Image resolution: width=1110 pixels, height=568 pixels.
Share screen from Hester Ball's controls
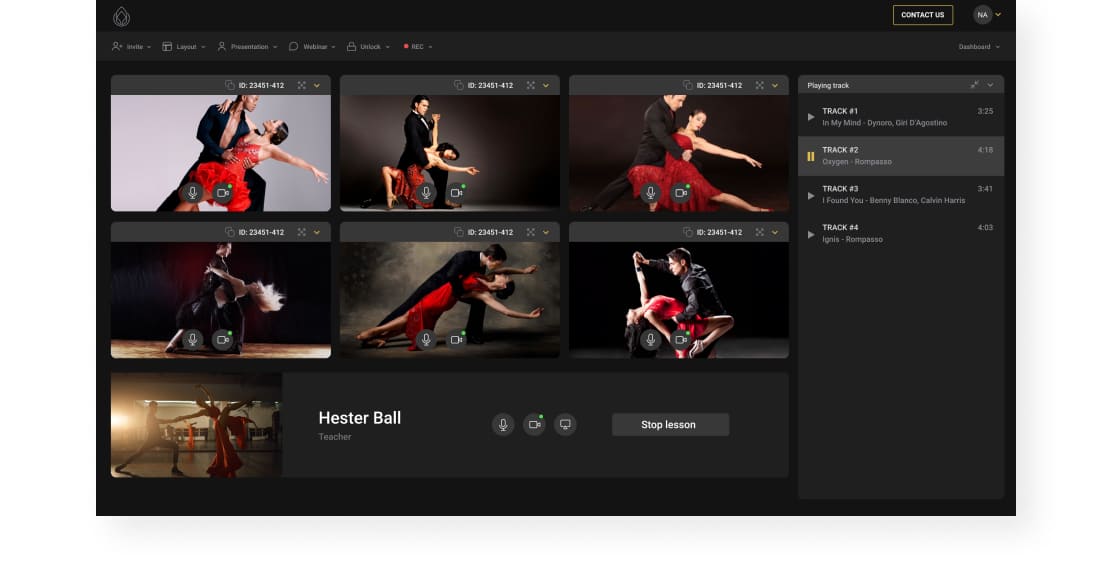coord(565,425)
